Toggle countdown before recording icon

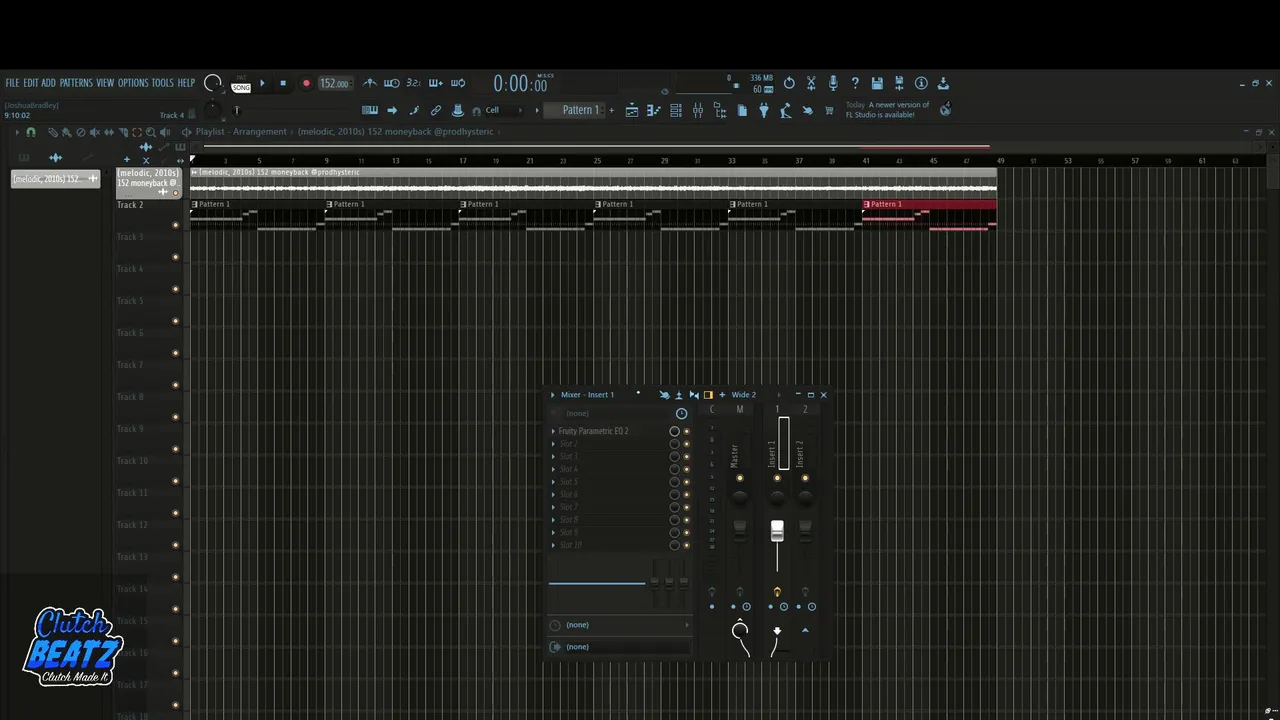tap(413, 83)
